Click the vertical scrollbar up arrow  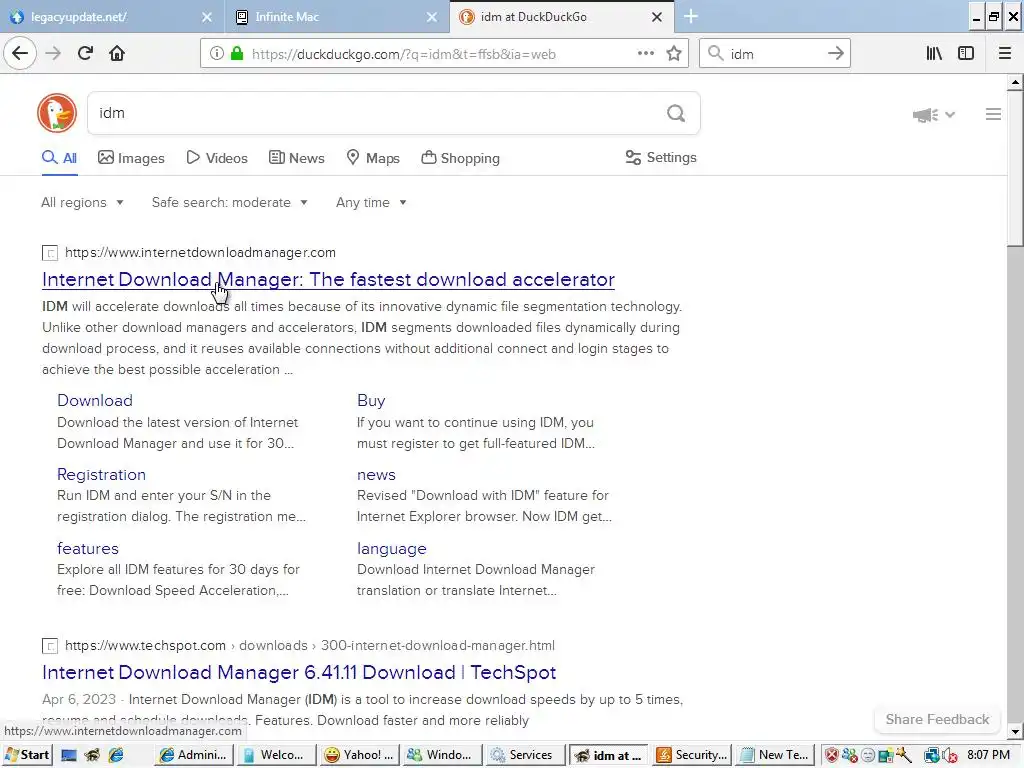pyautogui.click(x=1015, y=82)
